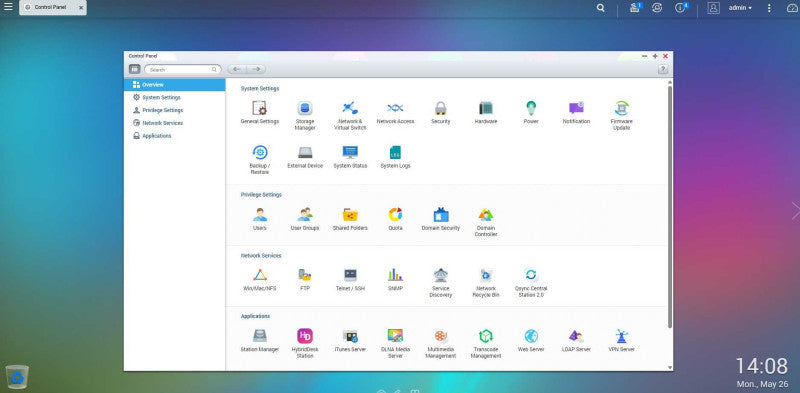The image size is (800, 393).
Task: Select Network Services in the sidebar
Action: (174, 123)
